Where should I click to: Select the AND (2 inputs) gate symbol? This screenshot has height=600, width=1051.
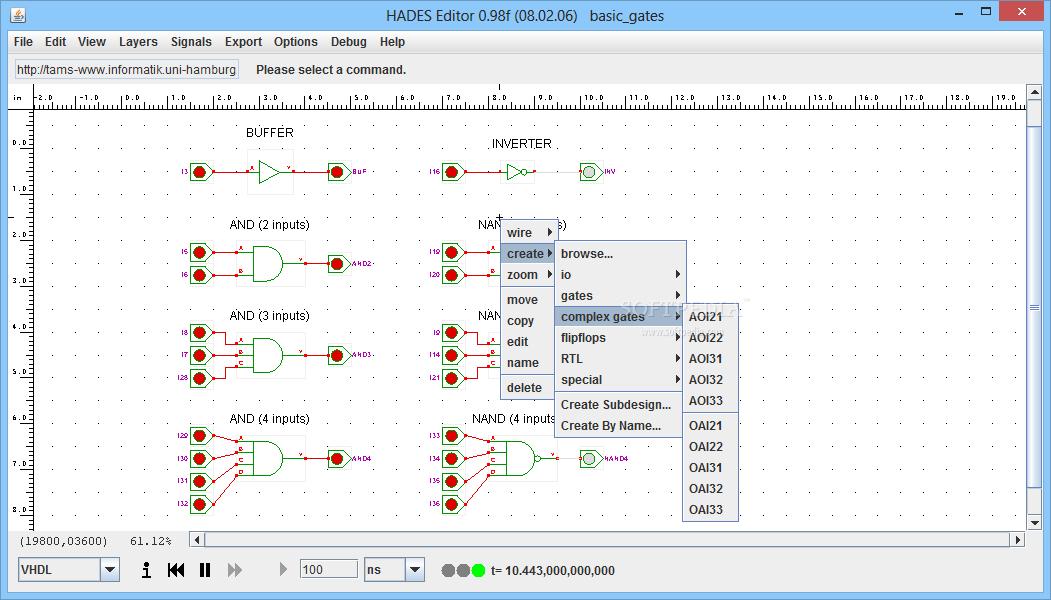268,263
